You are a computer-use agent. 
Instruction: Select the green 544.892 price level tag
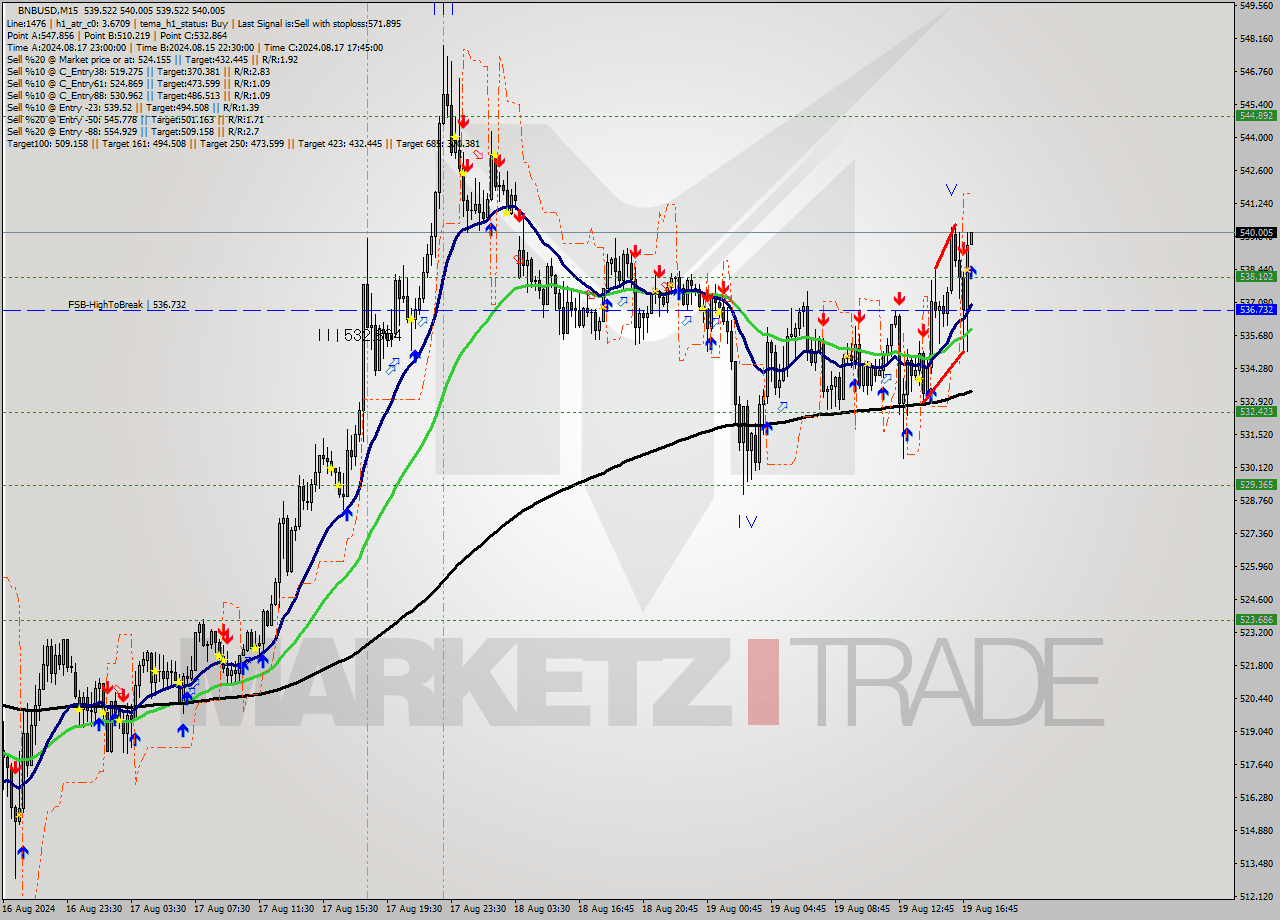click(x=1256, y=115)
